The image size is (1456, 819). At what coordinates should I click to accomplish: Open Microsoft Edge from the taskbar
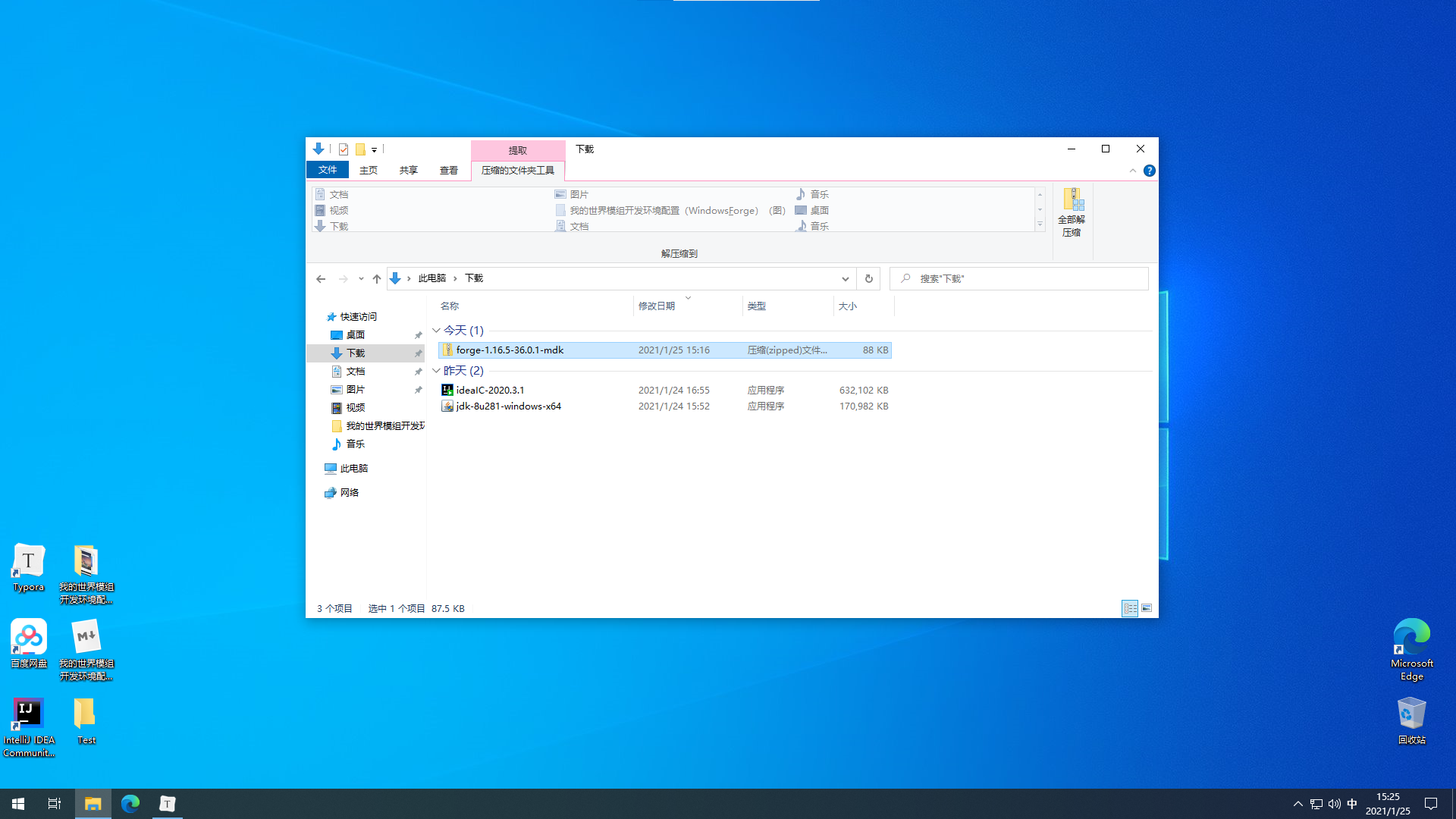(x=130, y=804)
